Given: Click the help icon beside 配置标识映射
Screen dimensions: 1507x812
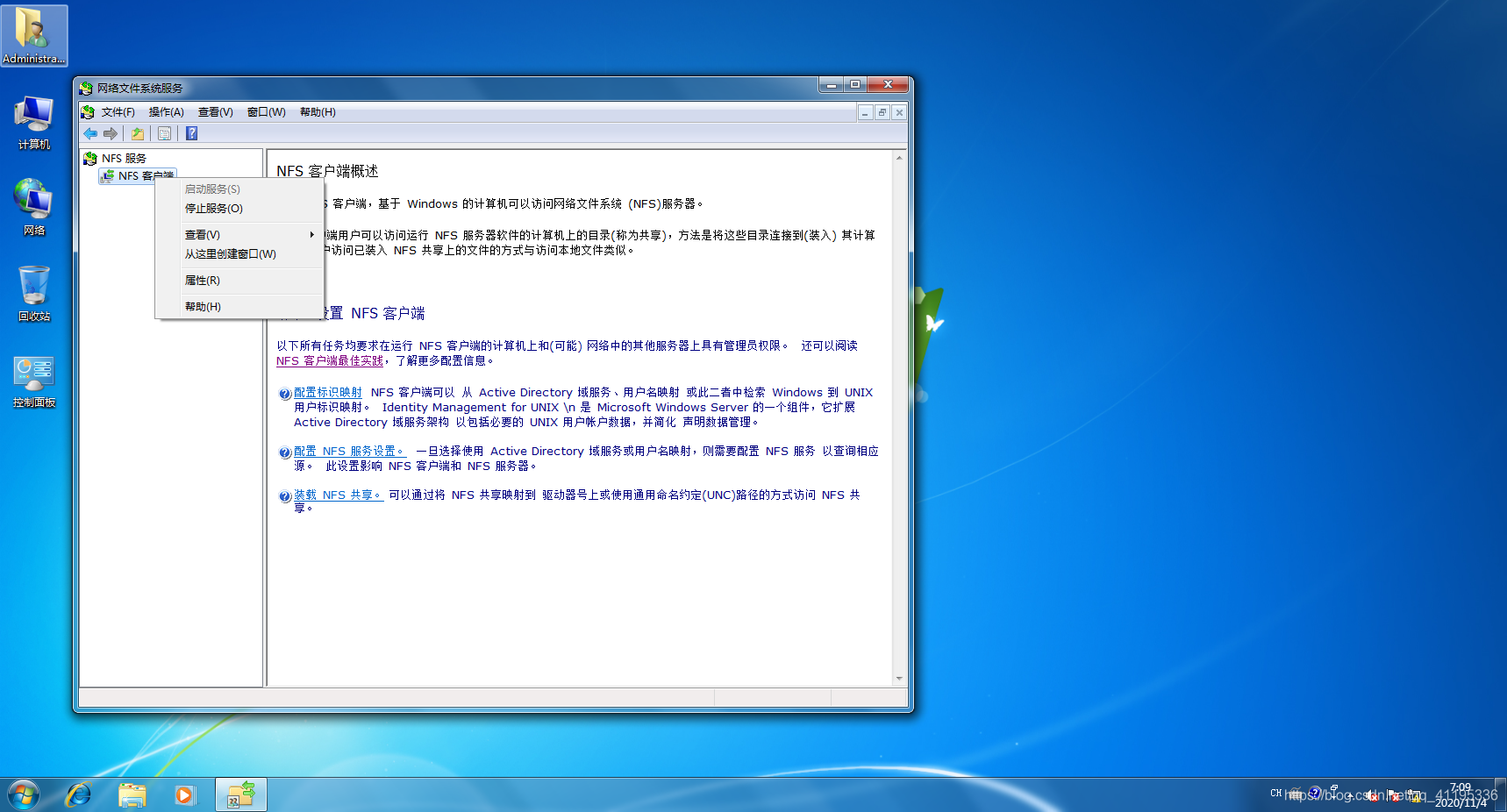Looking at the screenshot, I should pyautogui.click(x=285, y=394).
